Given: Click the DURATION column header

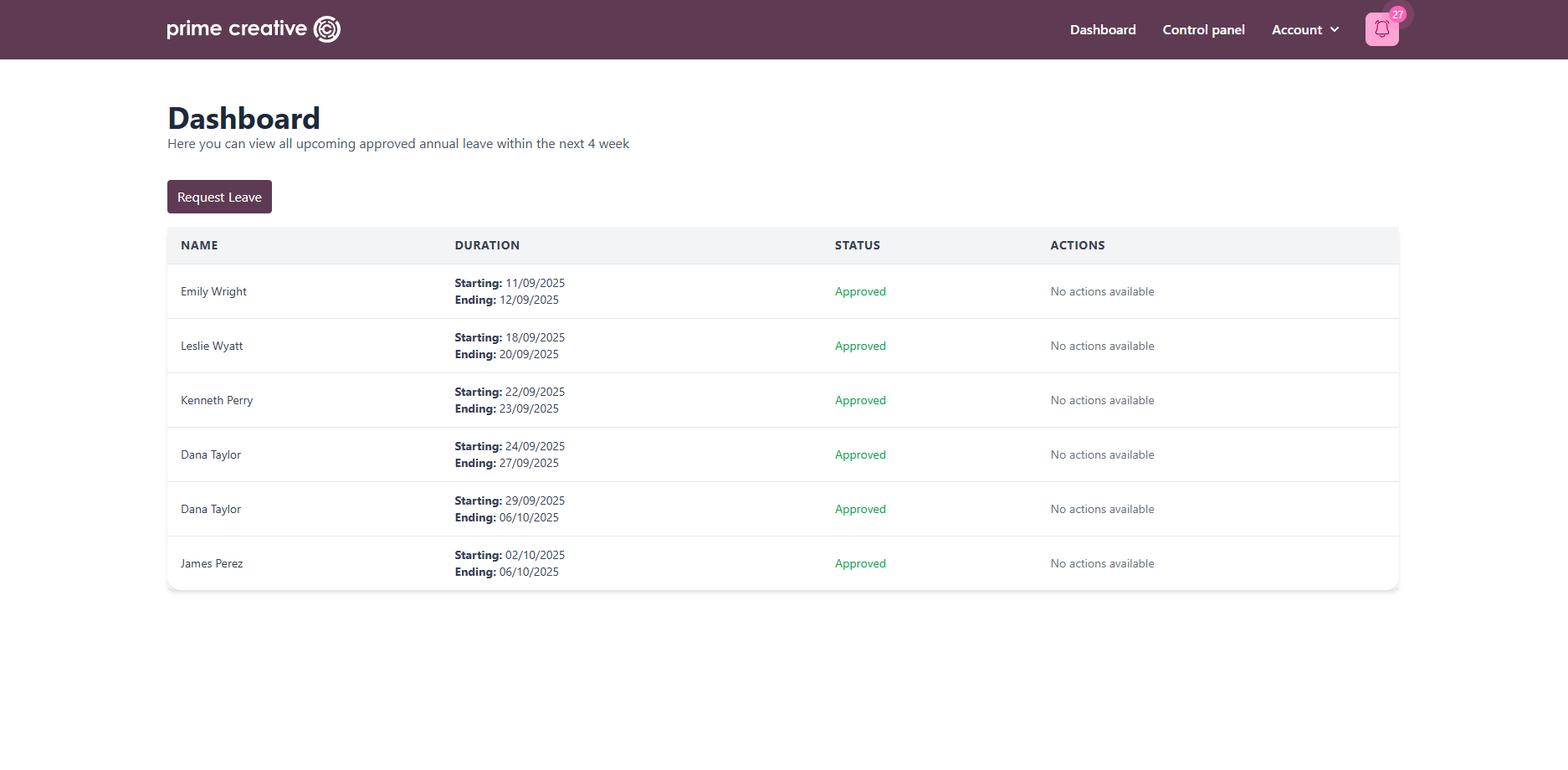Looking at the screenshot, I should [x=487, y=245].
